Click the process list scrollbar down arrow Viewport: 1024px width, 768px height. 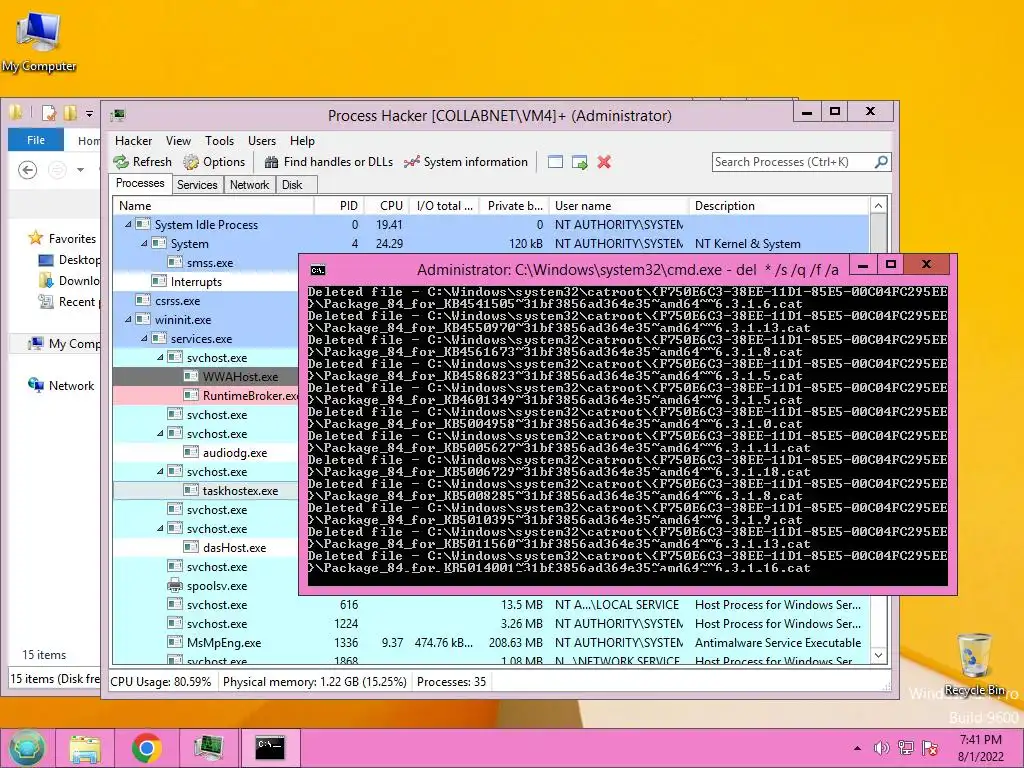click(x=878, y=656)
